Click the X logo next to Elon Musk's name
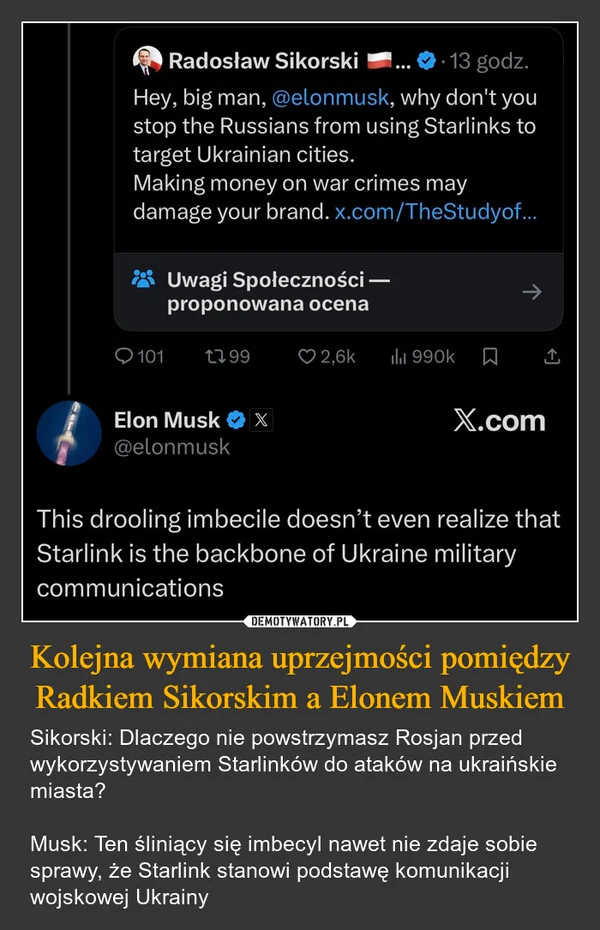The image size is (600, 930). point(260,420)
